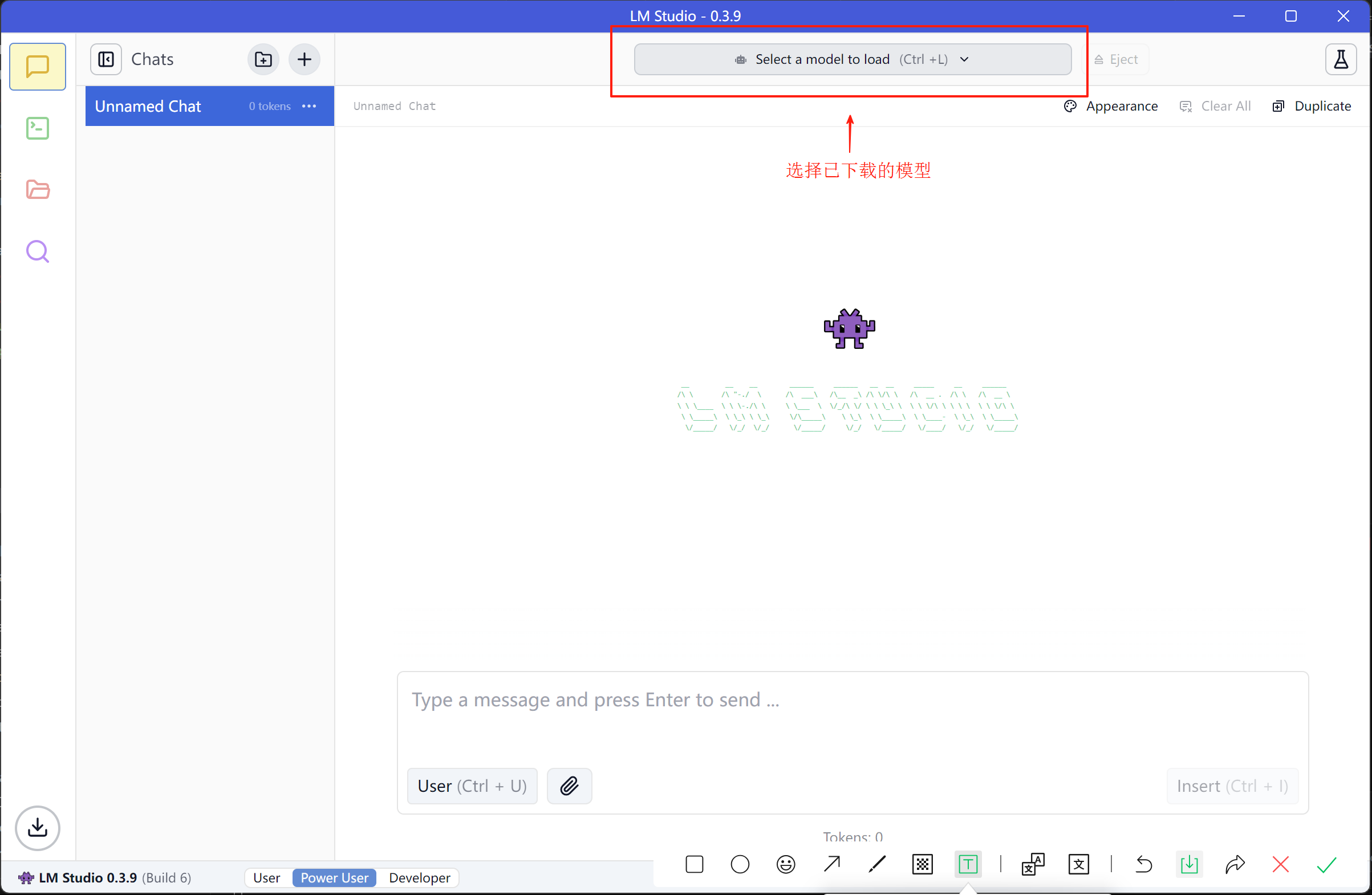Switch to the Power User tab
This screenshot has width=1372, height=895.
pyautogui.click(x=334, y=877)
